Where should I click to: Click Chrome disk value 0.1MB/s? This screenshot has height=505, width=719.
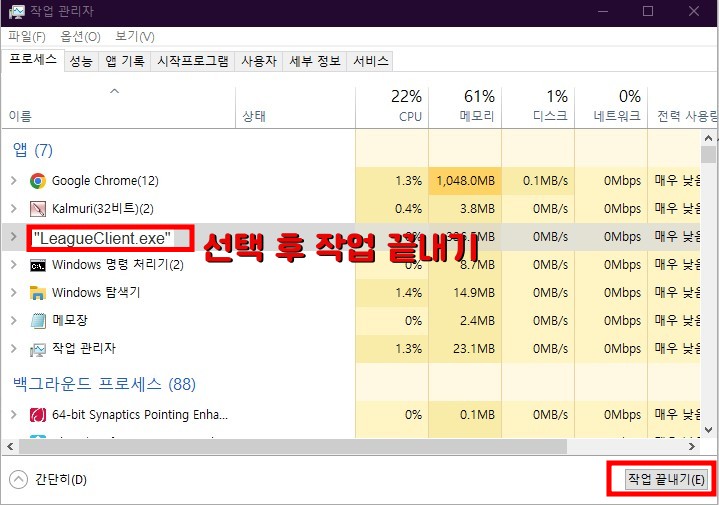[545, 181]
